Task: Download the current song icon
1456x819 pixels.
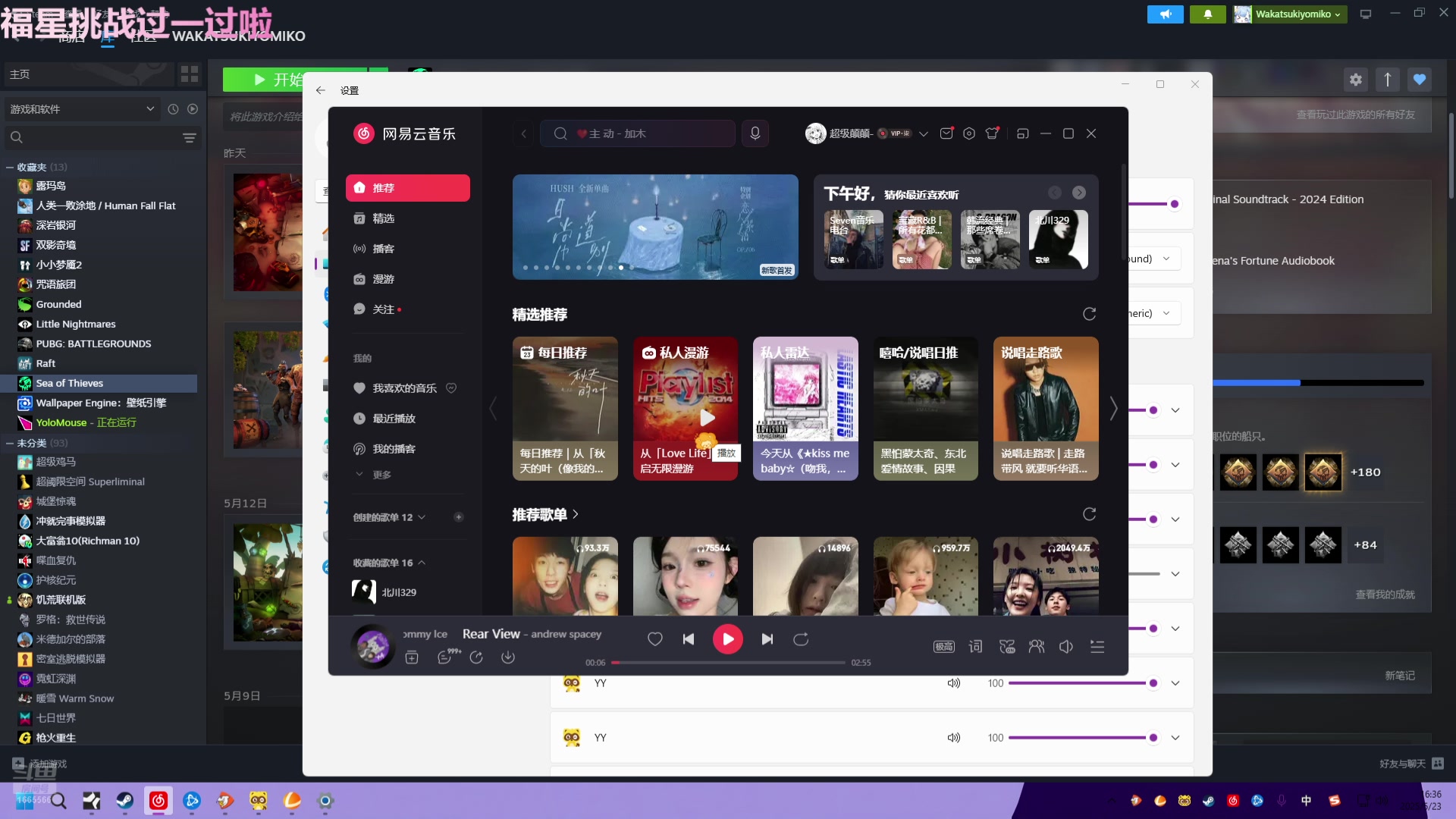Action: pos(508,657)
